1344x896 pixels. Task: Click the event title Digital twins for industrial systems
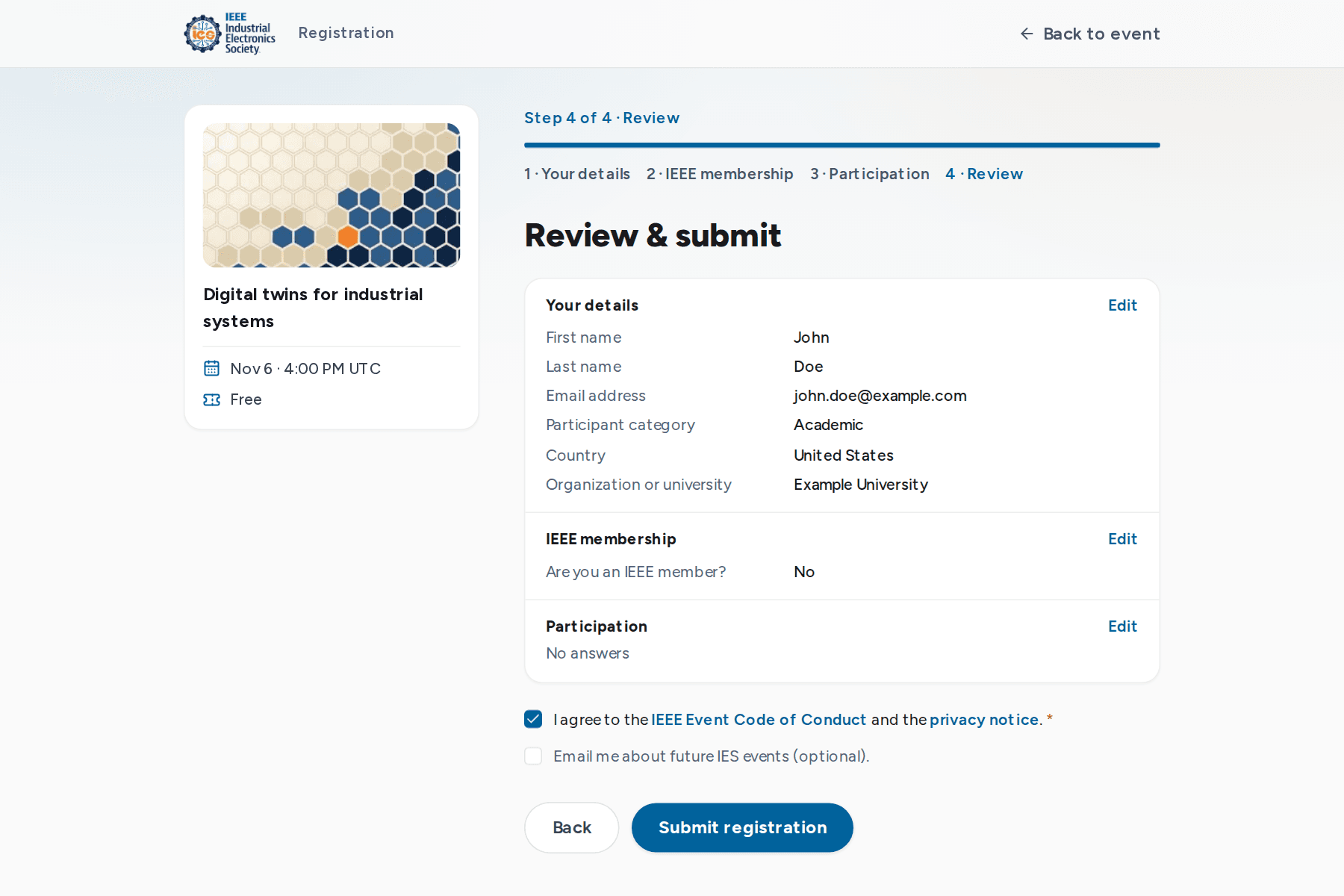pyautogui.click(x=313, y=308)
